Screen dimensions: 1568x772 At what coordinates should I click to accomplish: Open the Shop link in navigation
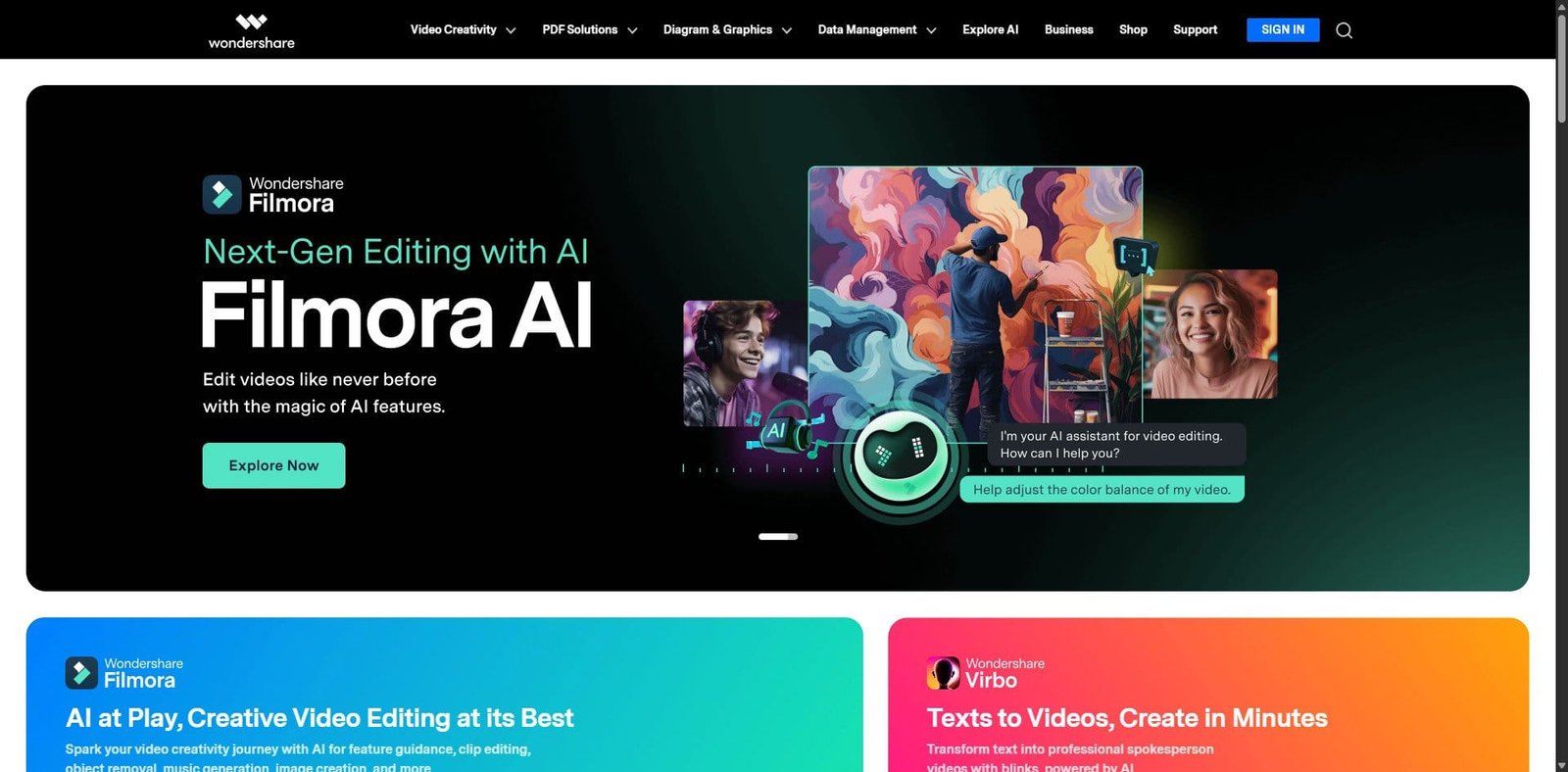1133,30
